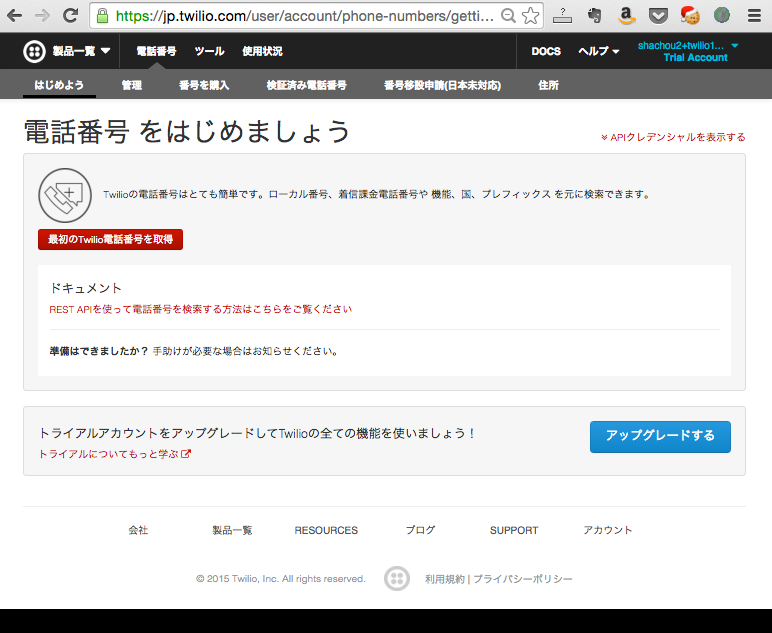The height and width of the screenshot is (633, 772).
Task: Open the ブログ footer link
Action: (420, 530)
